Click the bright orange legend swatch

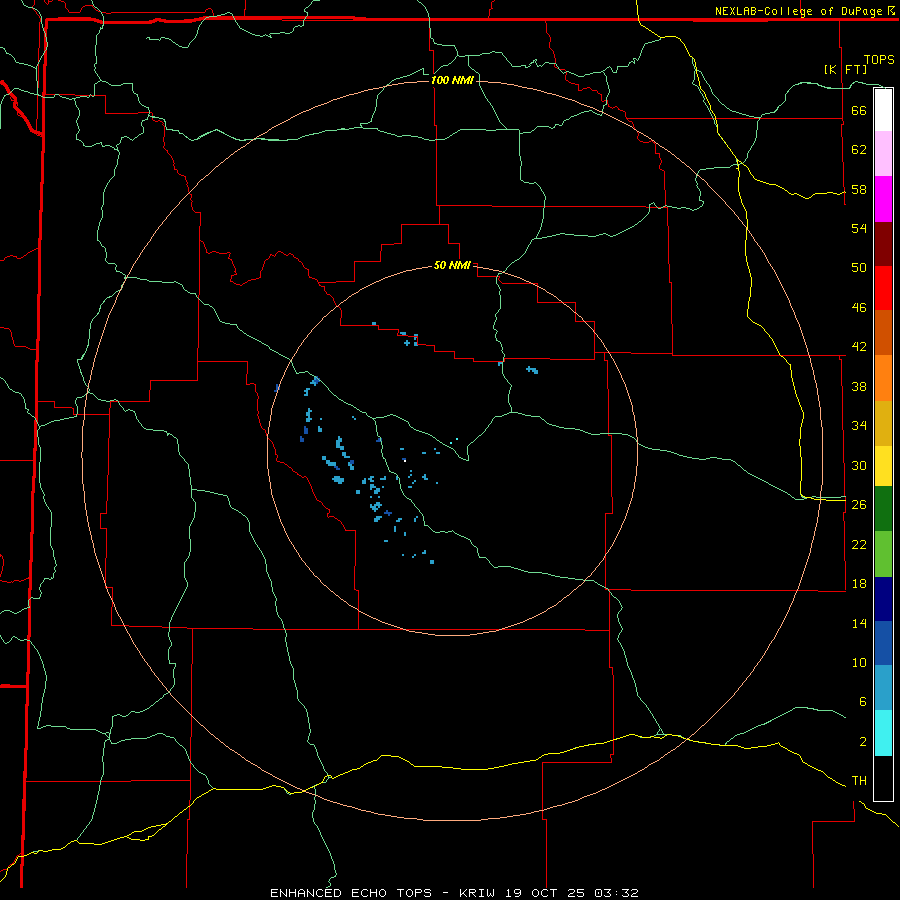(883, 378)
